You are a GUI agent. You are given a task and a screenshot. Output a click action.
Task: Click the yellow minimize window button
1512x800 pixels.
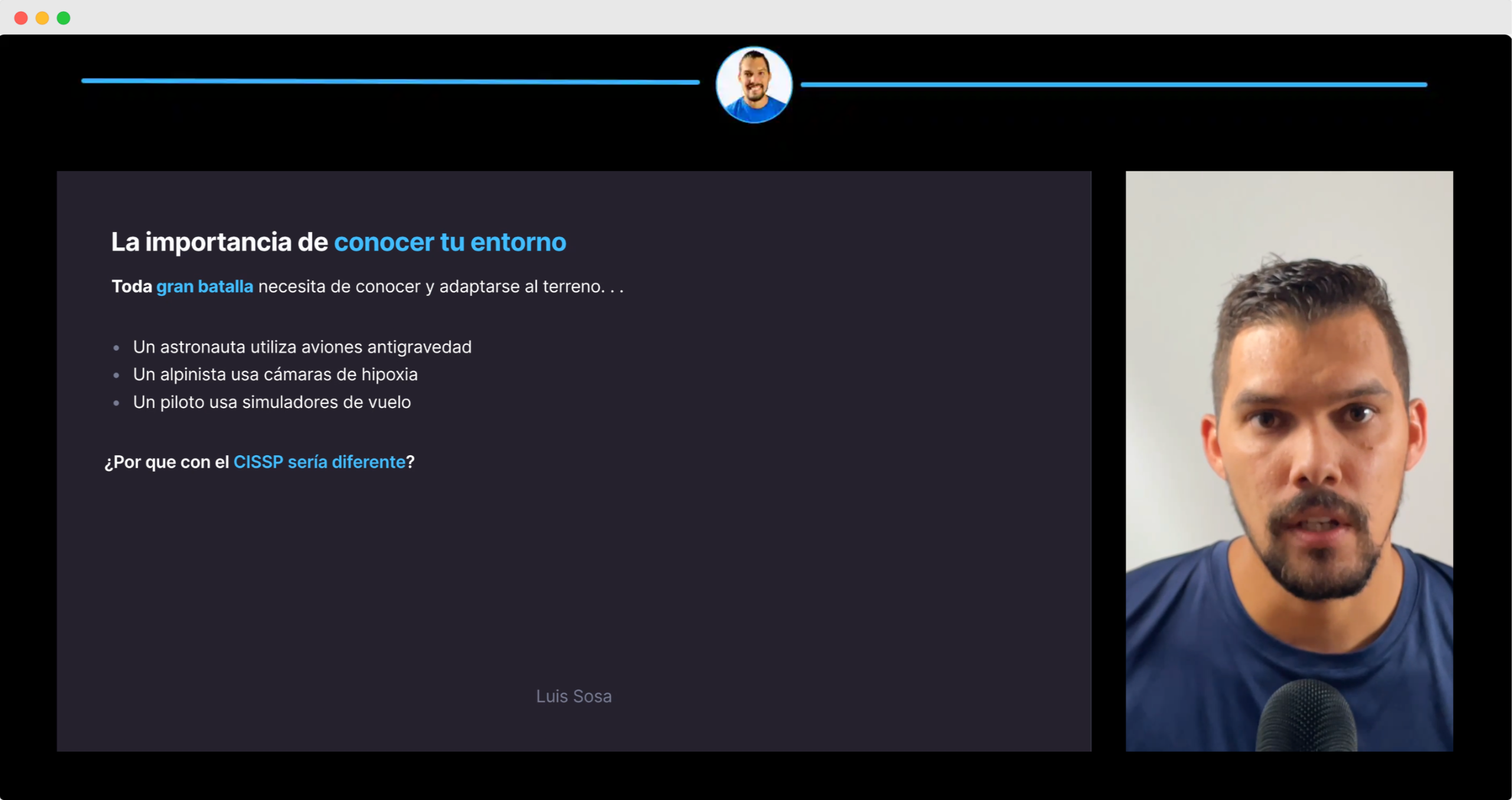tap(42, 18)
